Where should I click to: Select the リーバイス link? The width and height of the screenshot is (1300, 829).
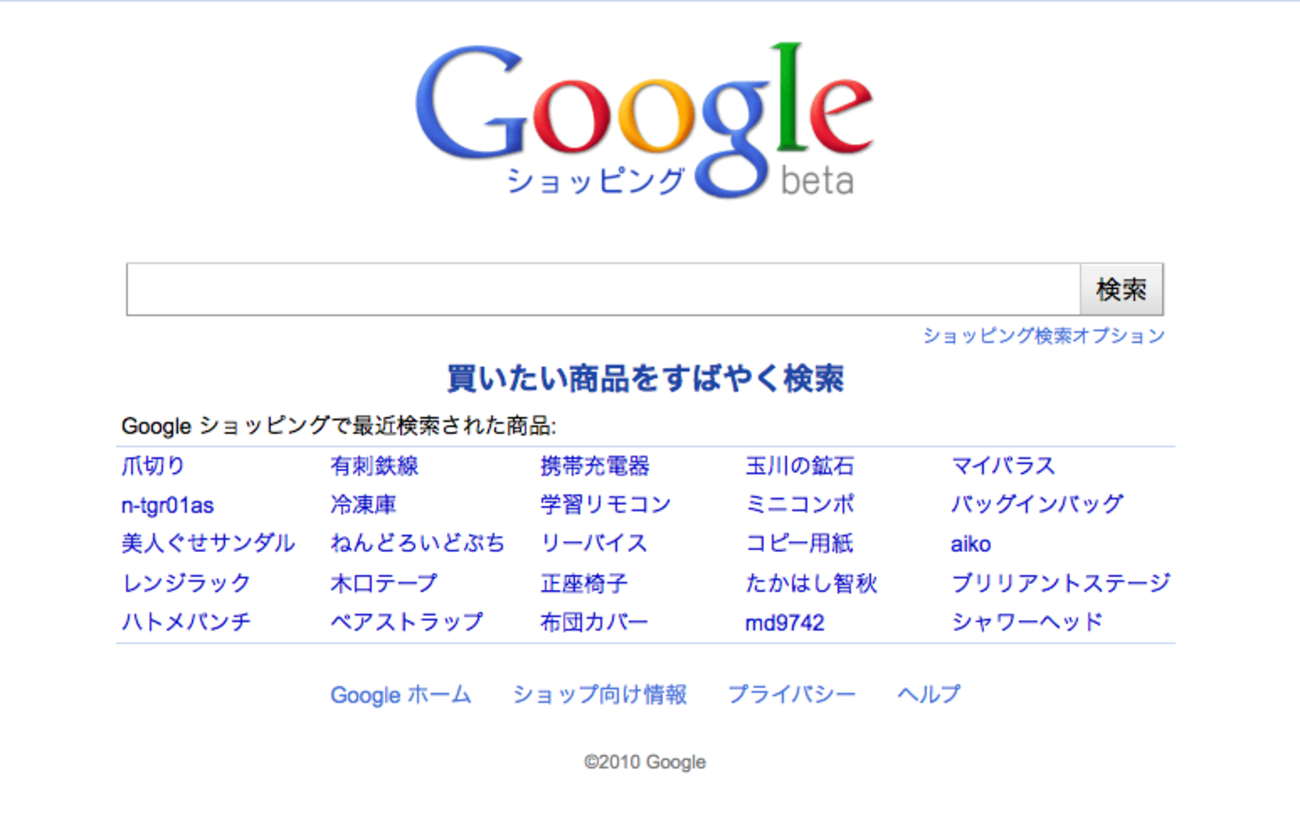[x=594, y=544]
